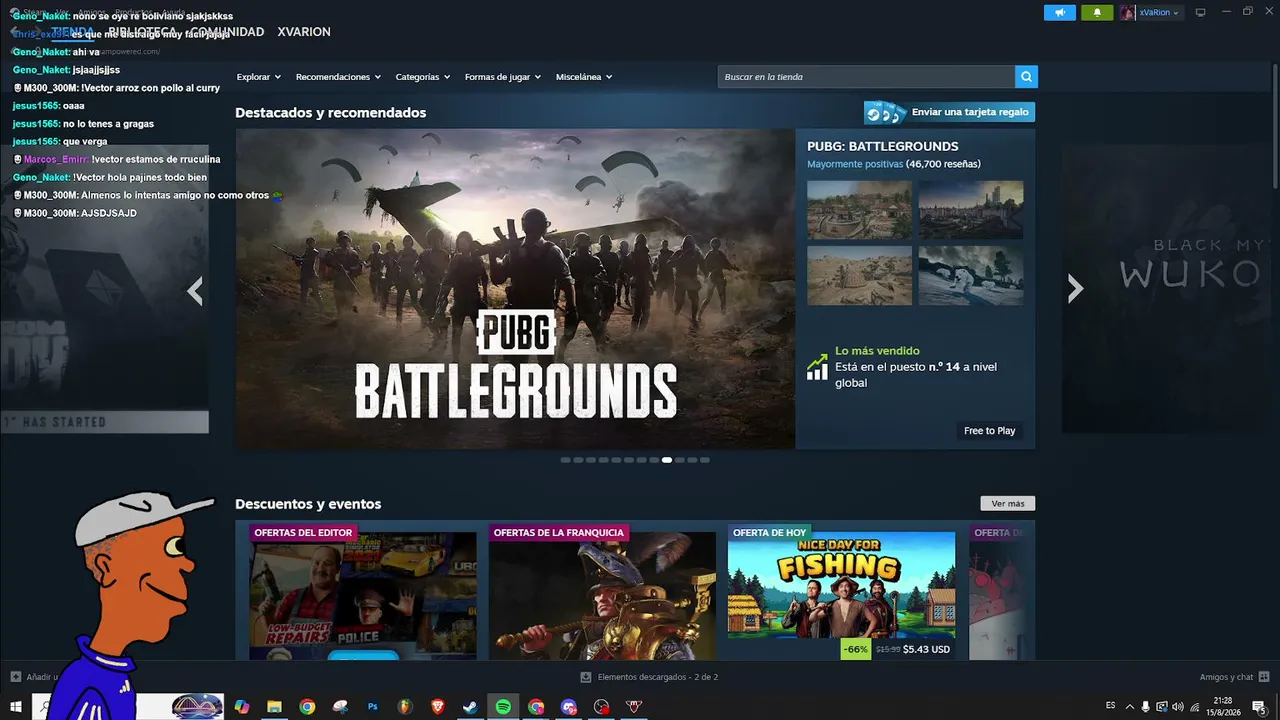1280x720 pixels.
Task: Click the Enviar una tarjeta regalo button
Action: (x=949, y=112)
